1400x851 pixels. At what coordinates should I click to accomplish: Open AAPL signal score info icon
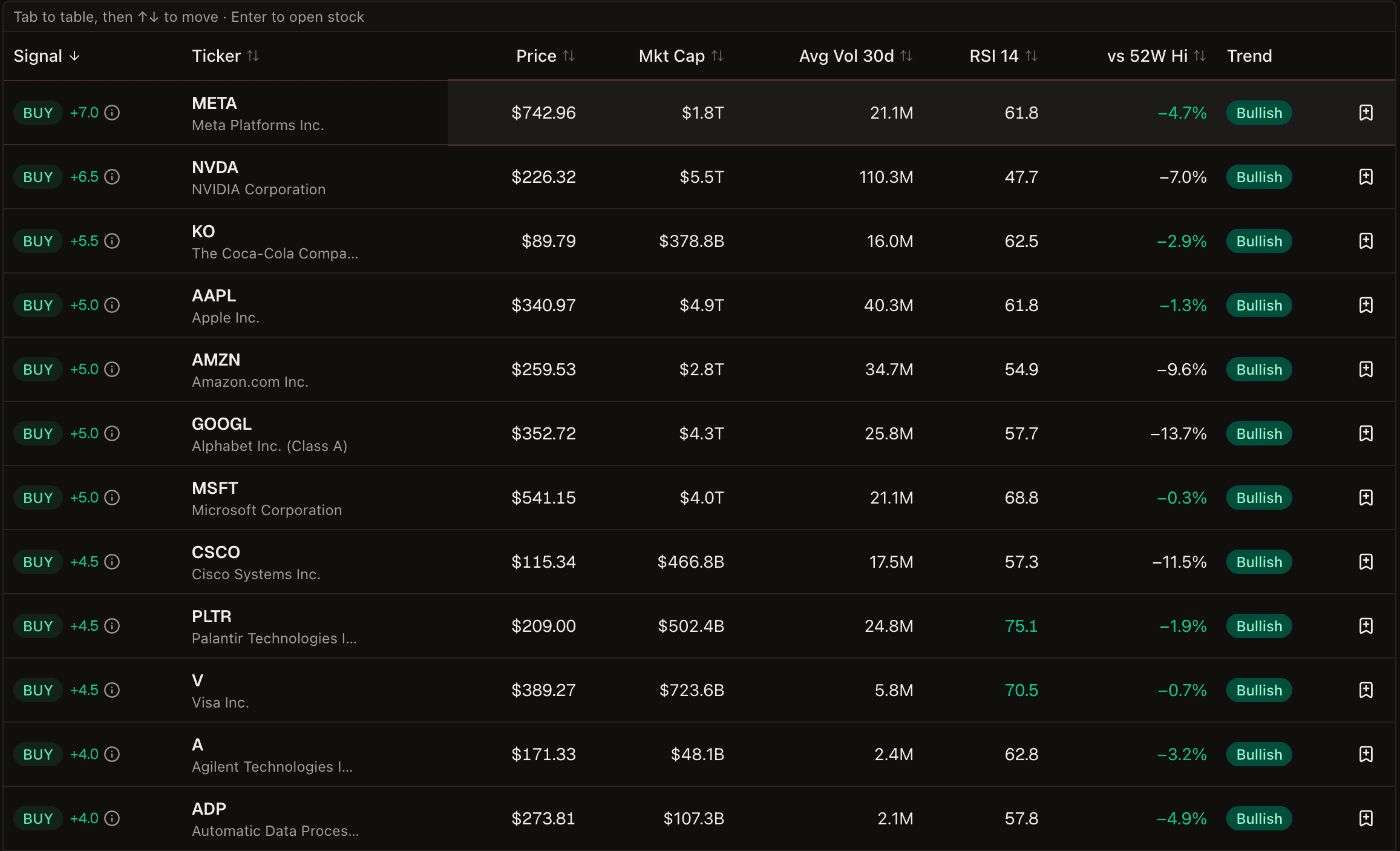[x=112, y=305]
